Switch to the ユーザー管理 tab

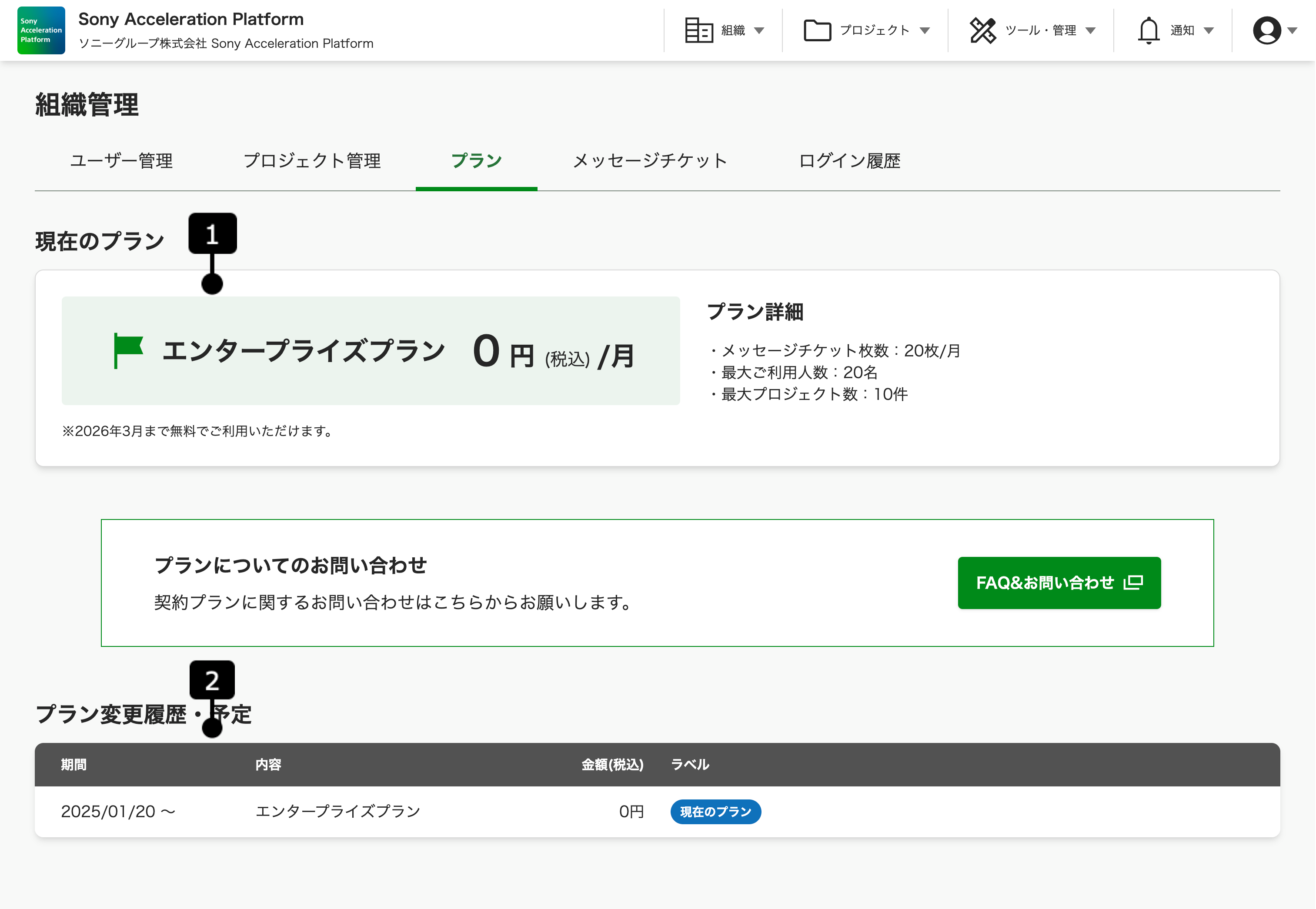[121, 160]
